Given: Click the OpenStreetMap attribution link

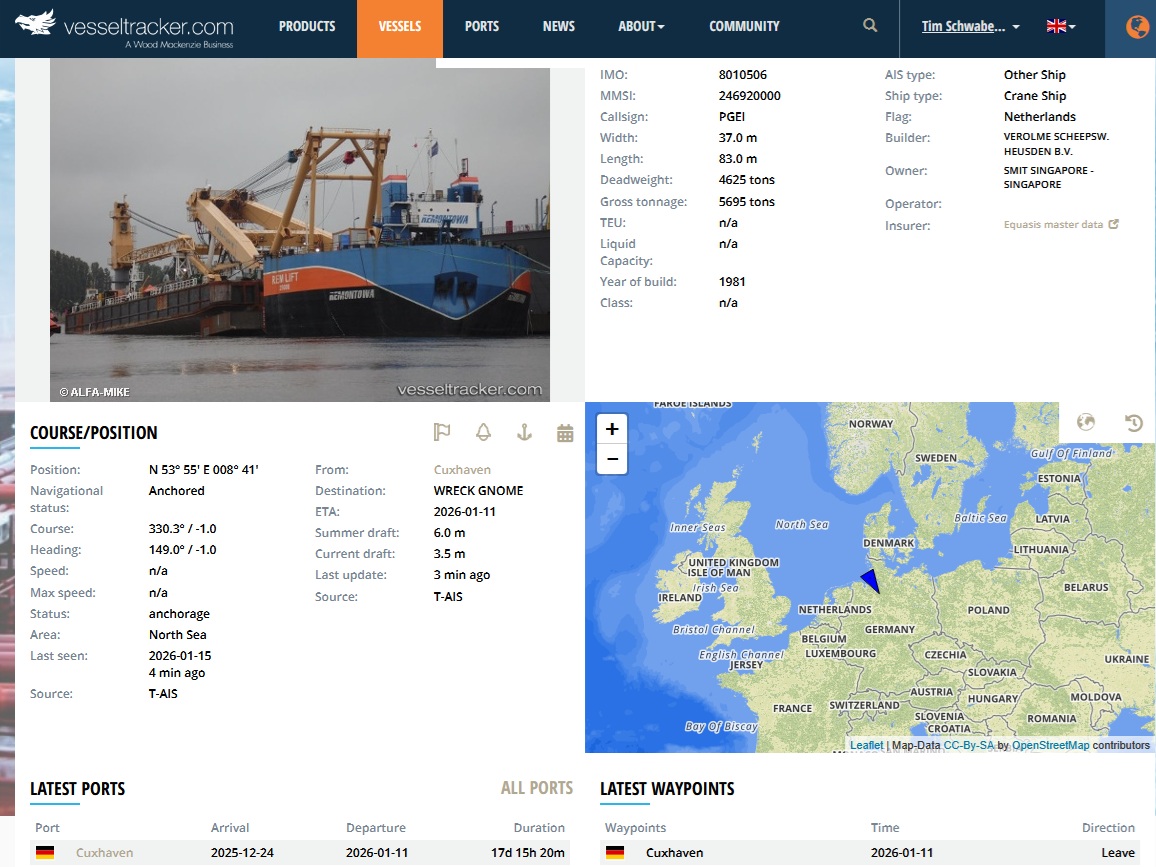Looking at the screenshot, I should 1051,745.
